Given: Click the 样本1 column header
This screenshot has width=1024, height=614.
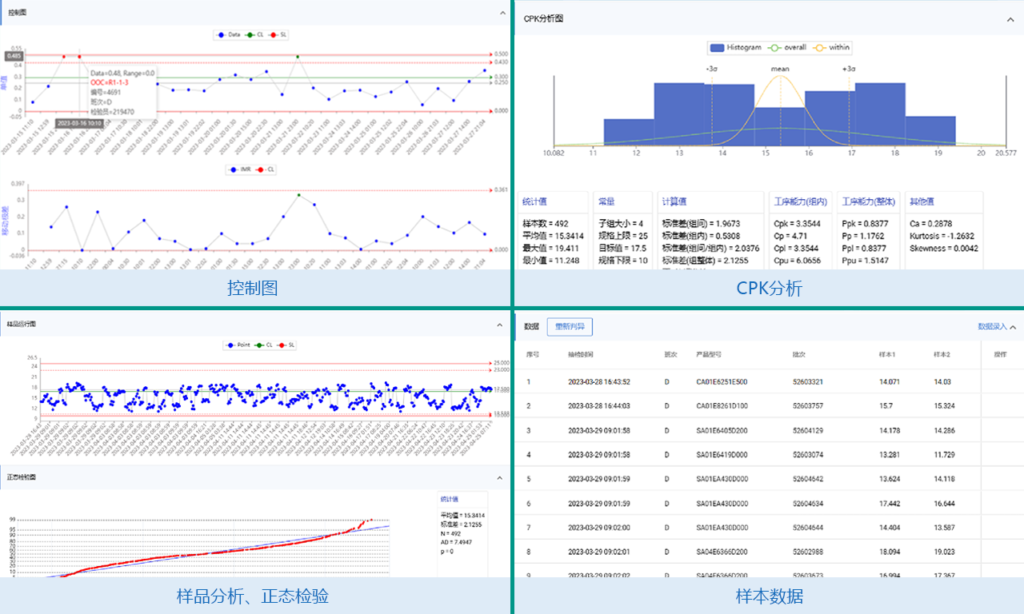Looking at the screenshot, I should [887, 355].
